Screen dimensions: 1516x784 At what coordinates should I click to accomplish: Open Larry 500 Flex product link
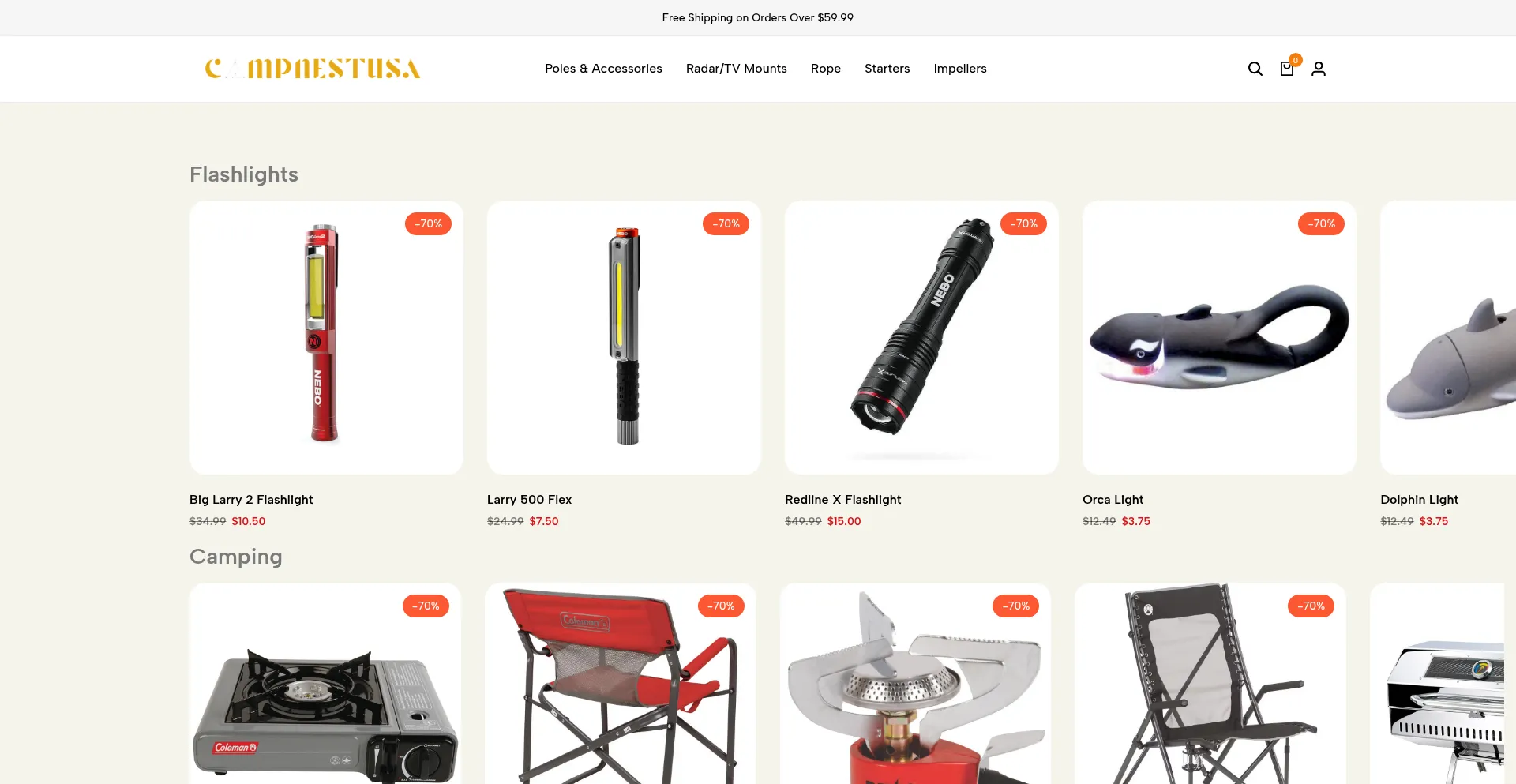pyautogui.click(x=529, y=500)
